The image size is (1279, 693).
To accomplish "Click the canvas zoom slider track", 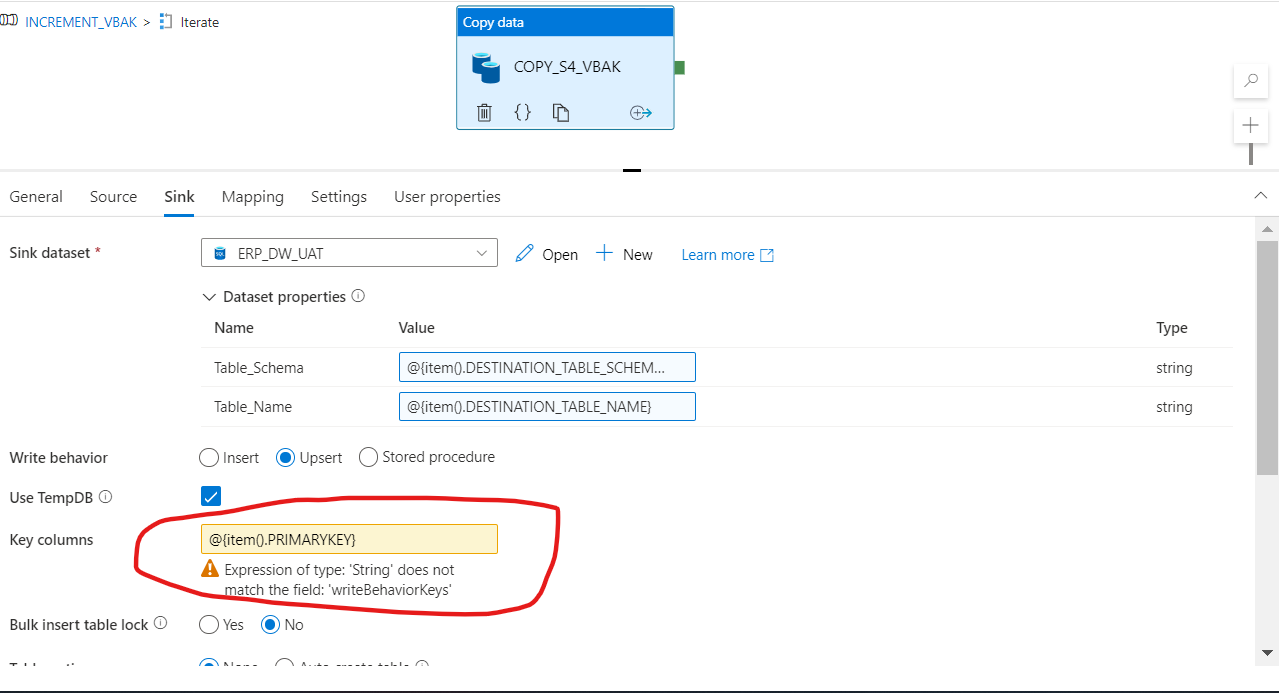I will click(1250, 154).
